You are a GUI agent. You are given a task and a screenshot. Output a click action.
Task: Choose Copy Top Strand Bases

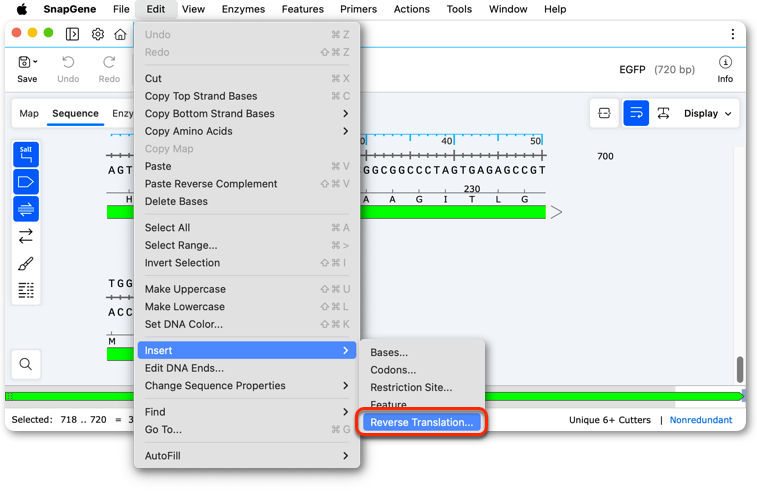pyautogui.click(x=247, y=96)
